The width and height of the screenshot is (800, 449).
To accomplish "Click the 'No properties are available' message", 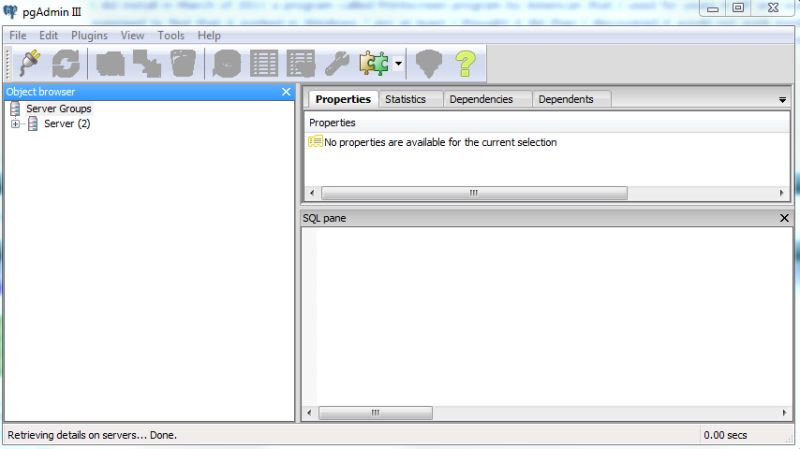I will (440, 142).
